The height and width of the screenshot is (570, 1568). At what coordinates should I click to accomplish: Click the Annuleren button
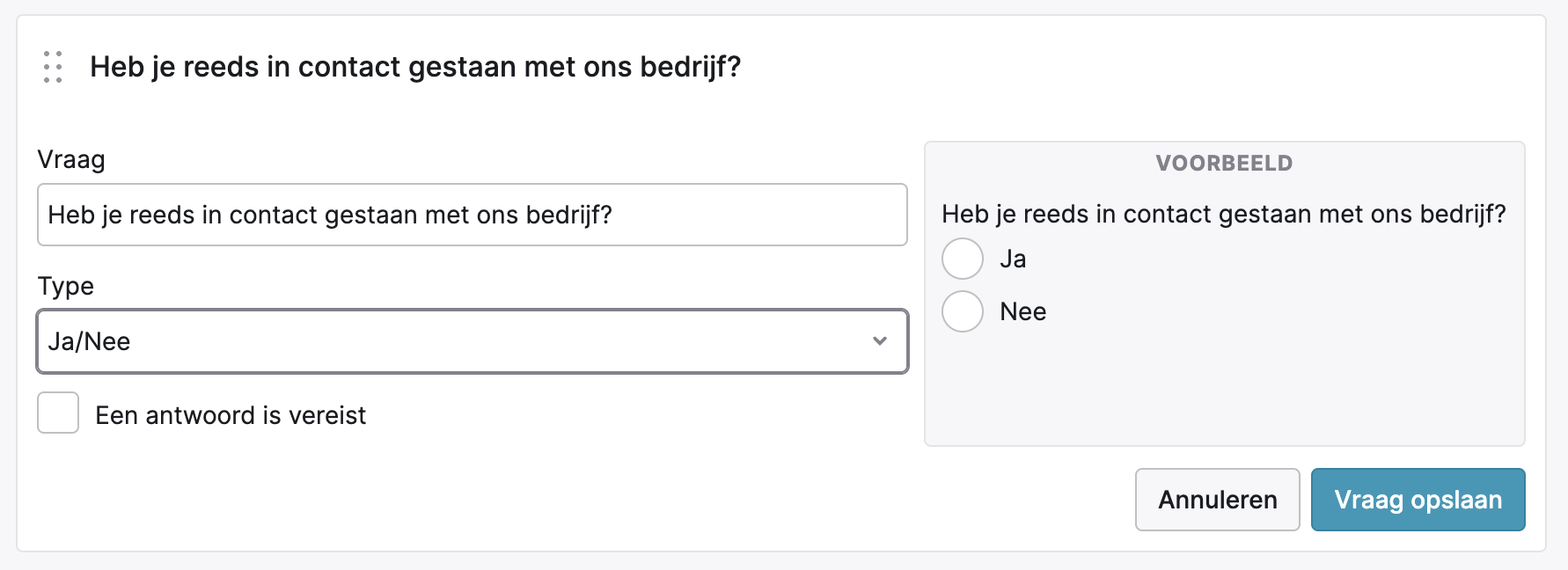pyautogui.click(x=1217, y=500)
